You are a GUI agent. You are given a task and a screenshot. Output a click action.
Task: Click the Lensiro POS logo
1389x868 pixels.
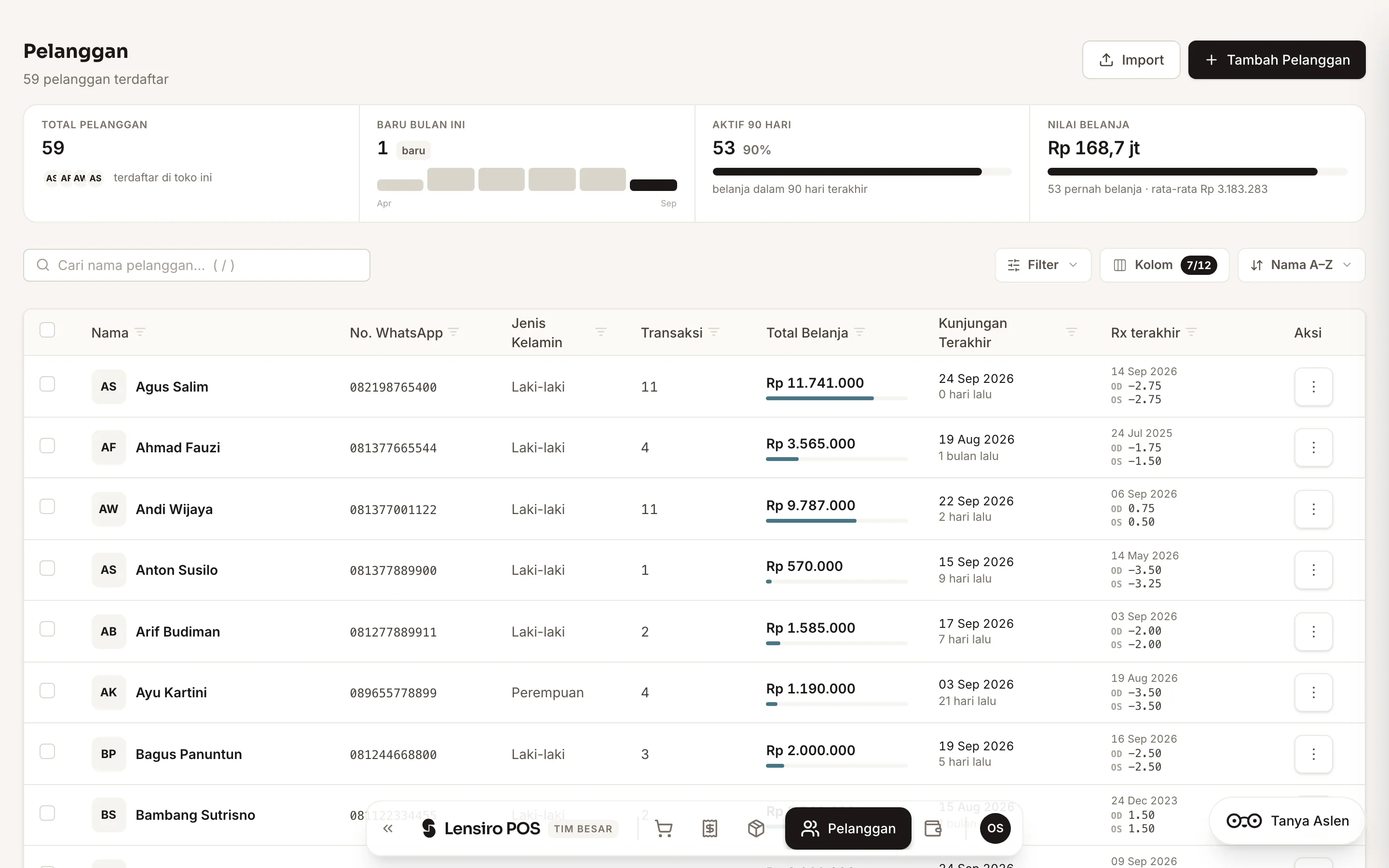(481, 828)
